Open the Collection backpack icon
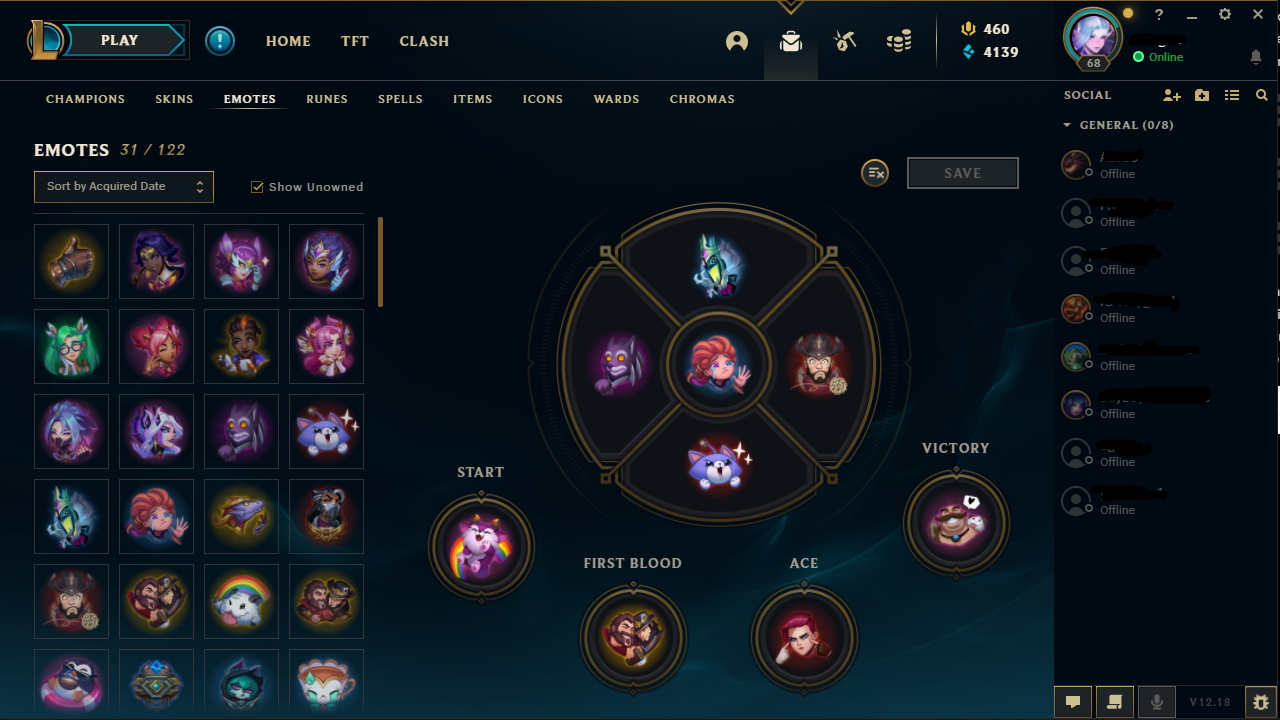1280x720 pixels. pyautogui.click(x=791, y=41)
